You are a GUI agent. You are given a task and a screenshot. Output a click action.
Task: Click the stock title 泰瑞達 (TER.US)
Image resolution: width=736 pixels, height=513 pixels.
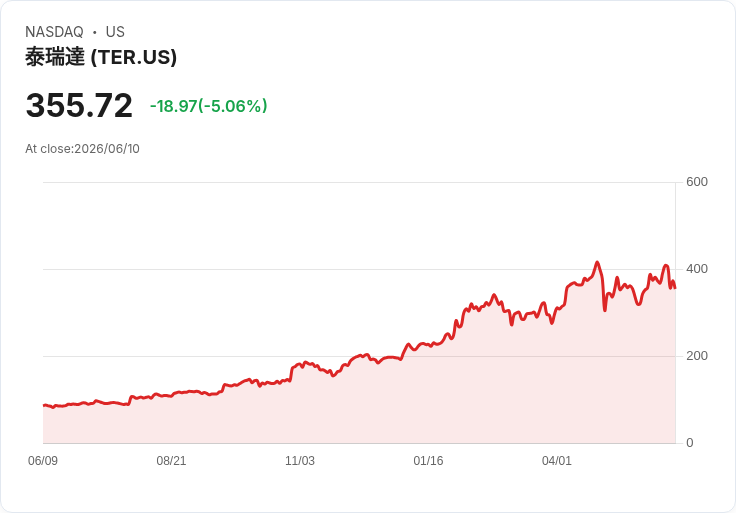tap(101, 57)
